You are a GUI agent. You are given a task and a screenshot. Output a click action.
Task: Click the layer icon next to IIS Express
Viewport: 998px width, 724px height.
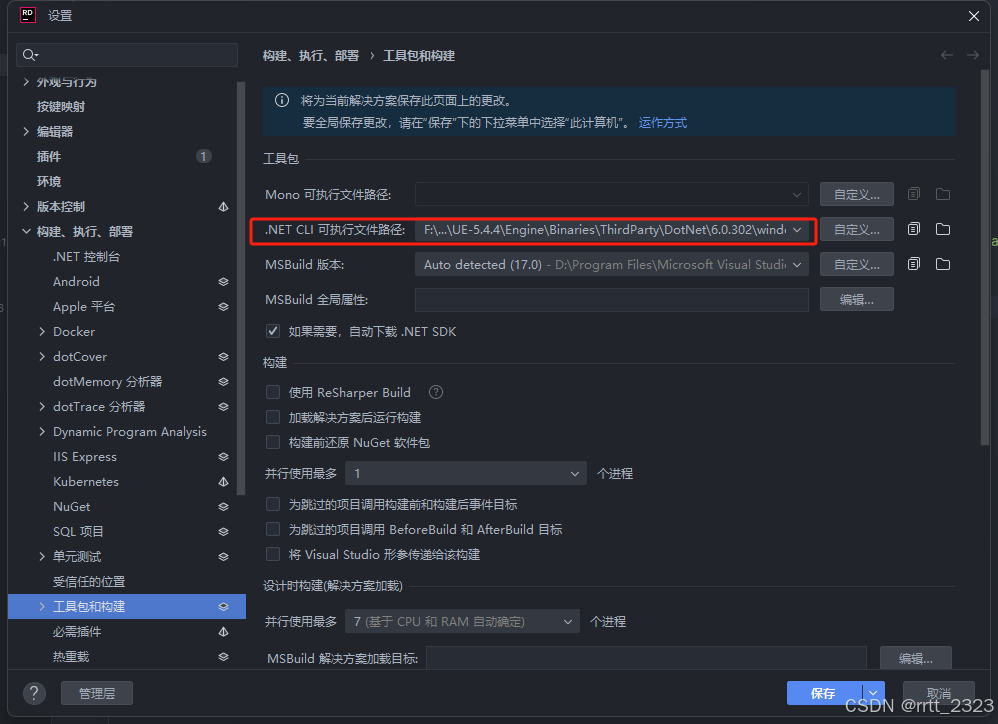[x=223, y=457]
